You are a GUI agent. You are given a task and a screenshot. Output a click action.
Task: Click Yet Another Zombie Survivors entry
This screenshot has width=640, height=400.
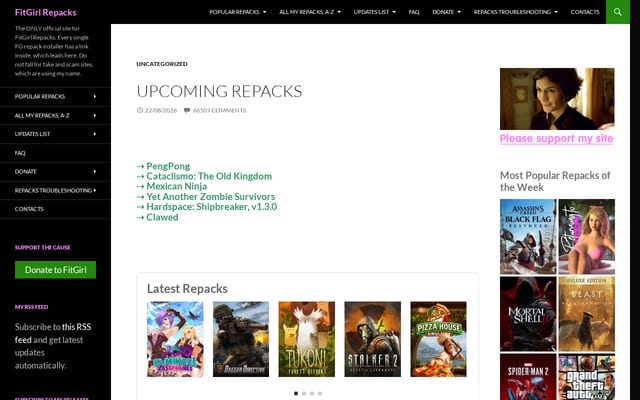coord(211,197)
